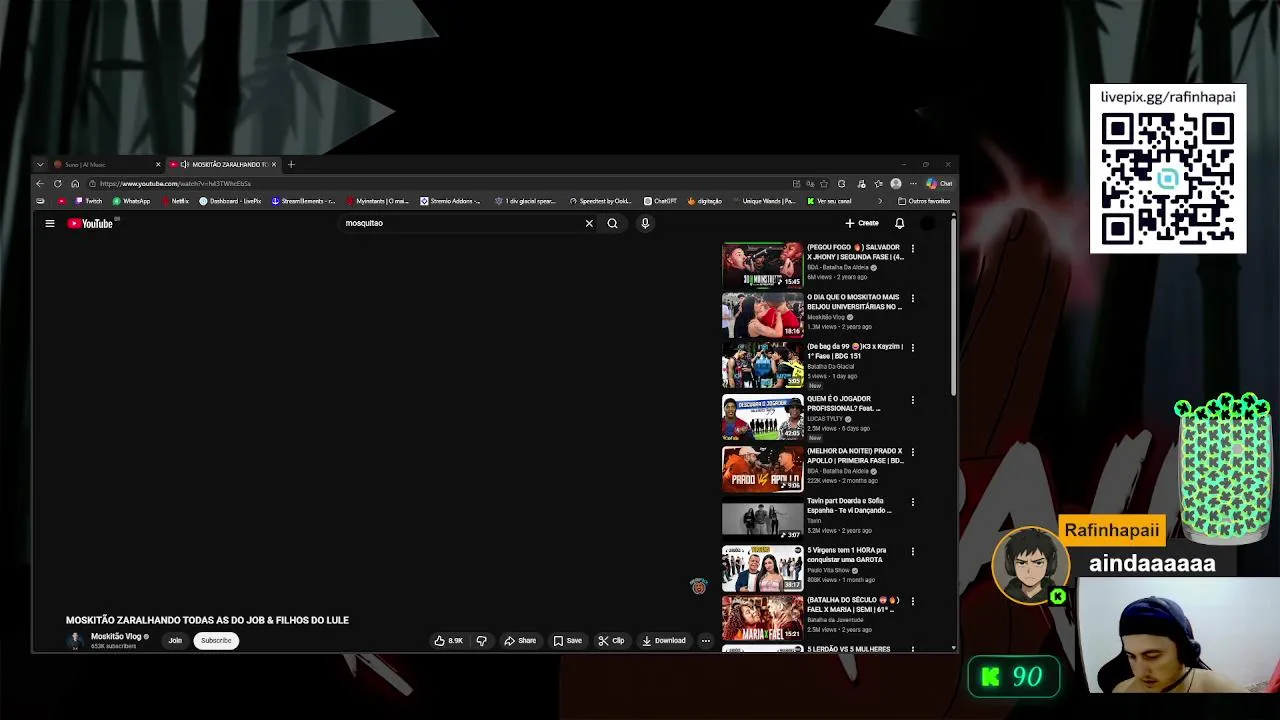Select the Moskitão Zaralhando YouTube tab
This screenshot has width=1280, height=720.
(222, 165)
